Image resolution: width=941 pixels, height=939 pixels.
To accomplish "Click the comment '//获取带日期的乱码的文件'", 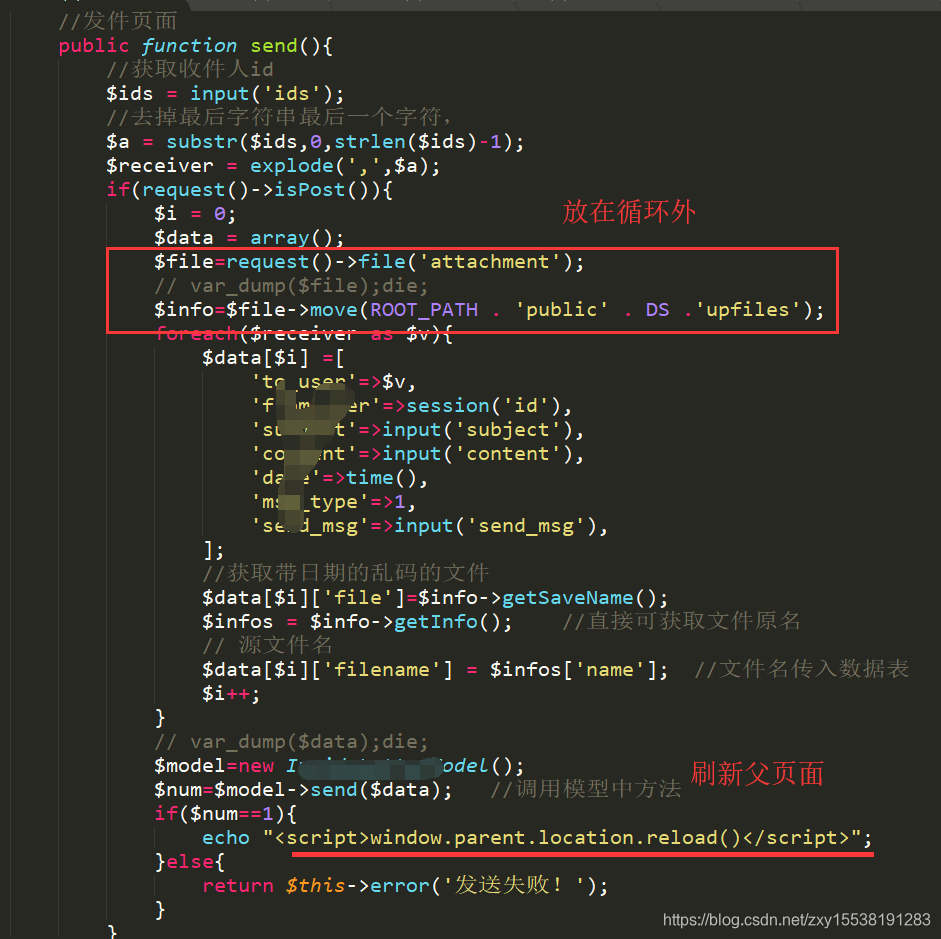I will (x=346, y=573).
